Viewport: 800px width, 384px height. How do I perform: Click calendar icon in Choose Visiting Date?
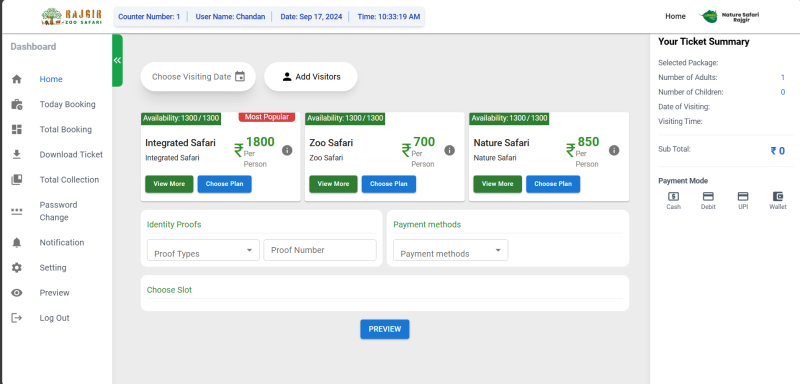click(x=240, y=76)
